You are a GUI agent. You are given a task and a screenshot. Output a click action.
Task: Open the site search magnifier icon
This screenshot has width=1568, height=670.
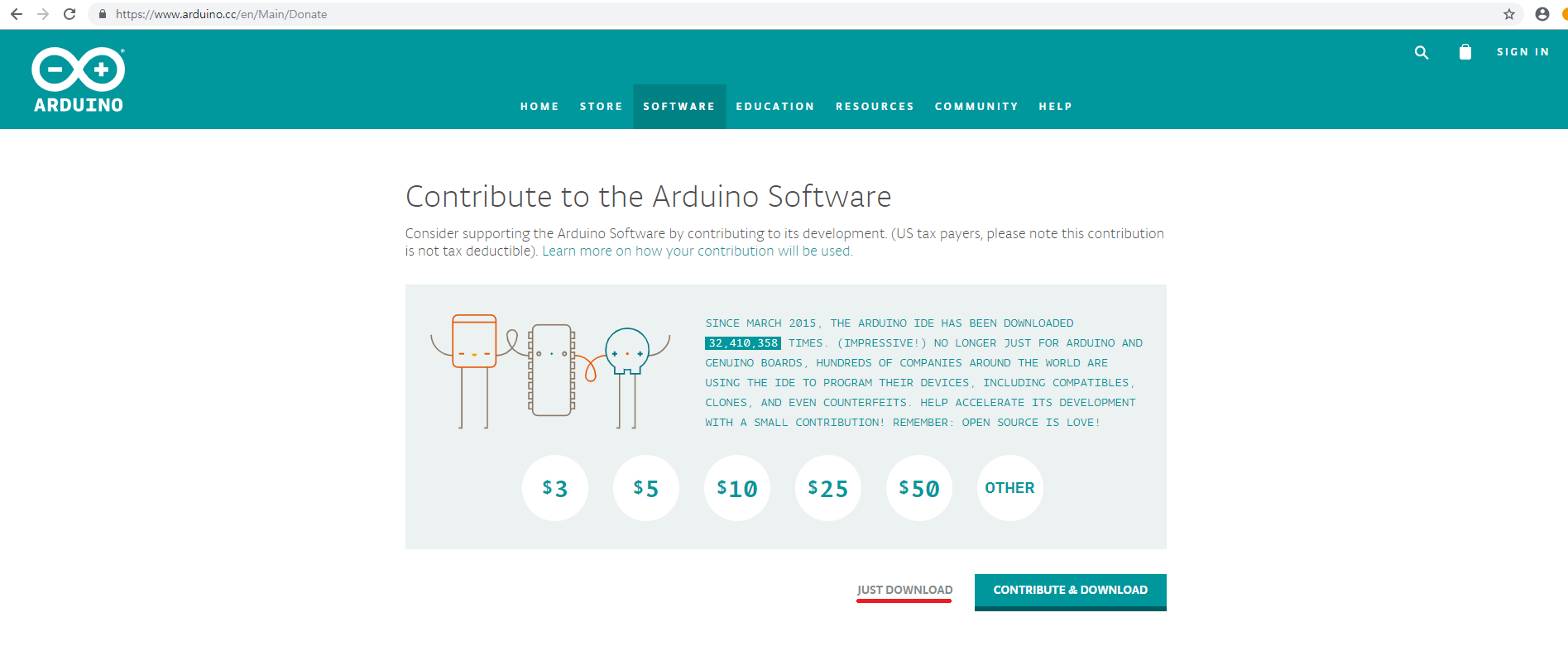(x=1422, y=52)
